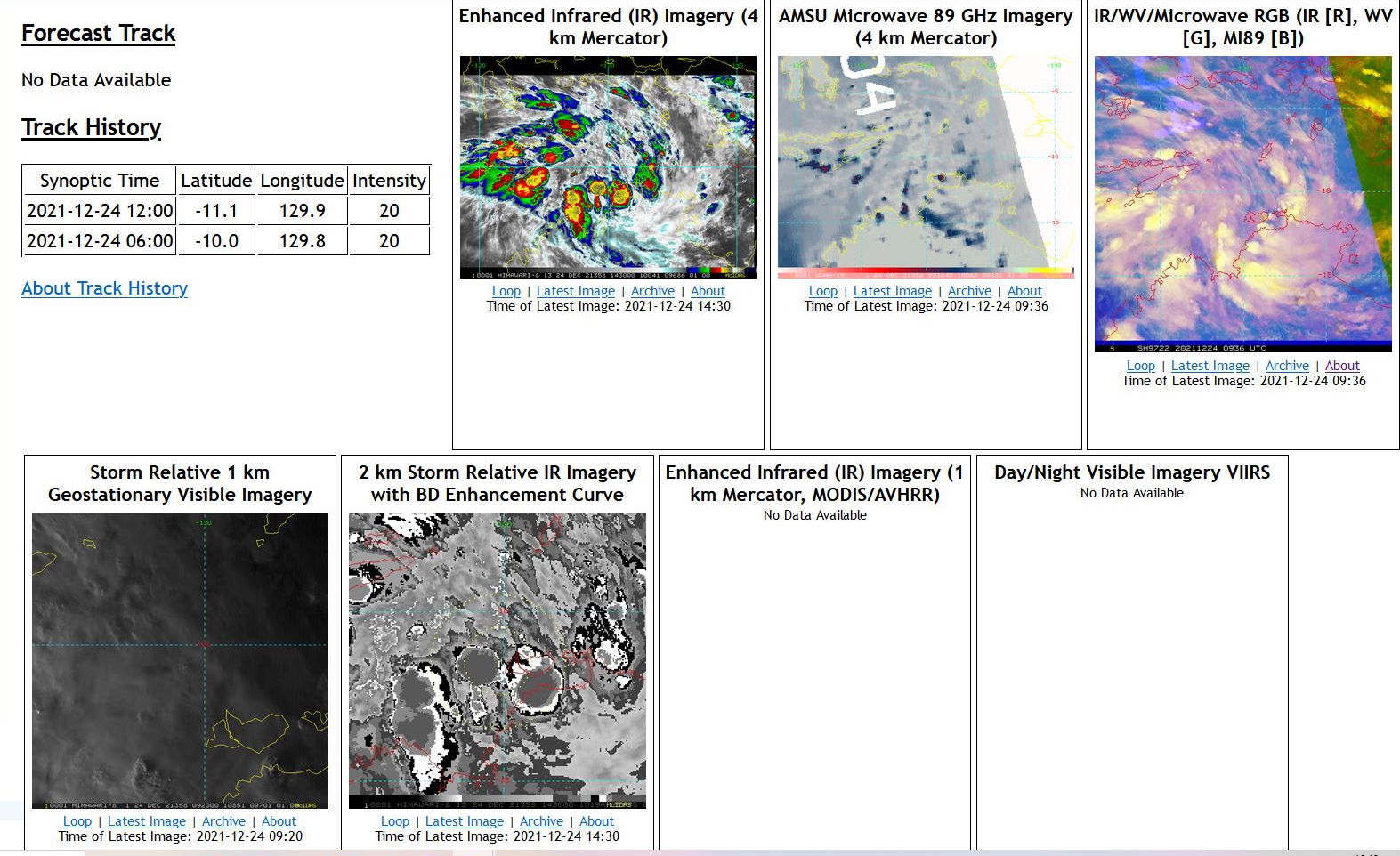Open Loop under AMSU Microwave 89 GHz imagery

(823, 291)
